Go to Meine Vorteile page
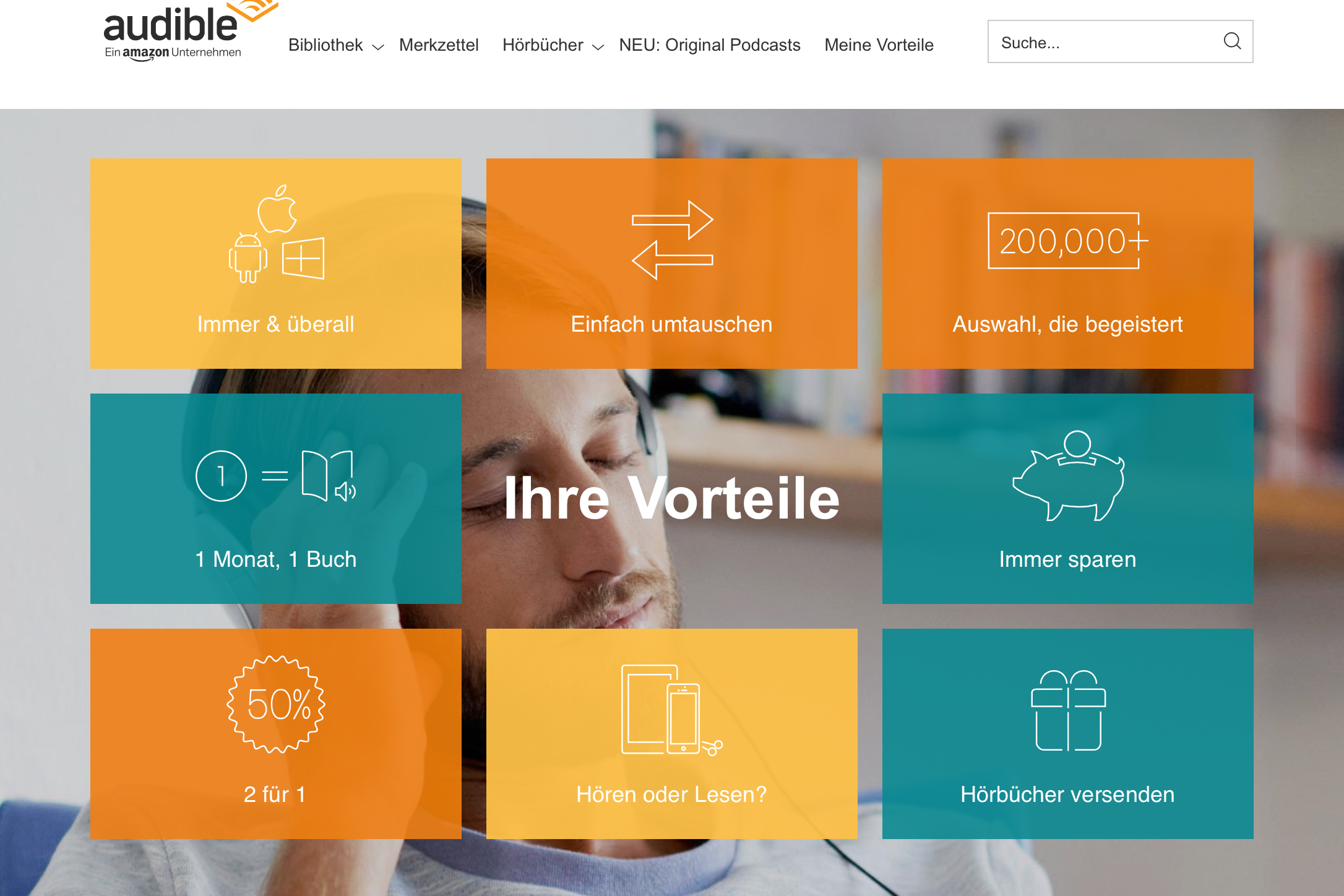This screenshot has height=896, width=1344. 879,45
